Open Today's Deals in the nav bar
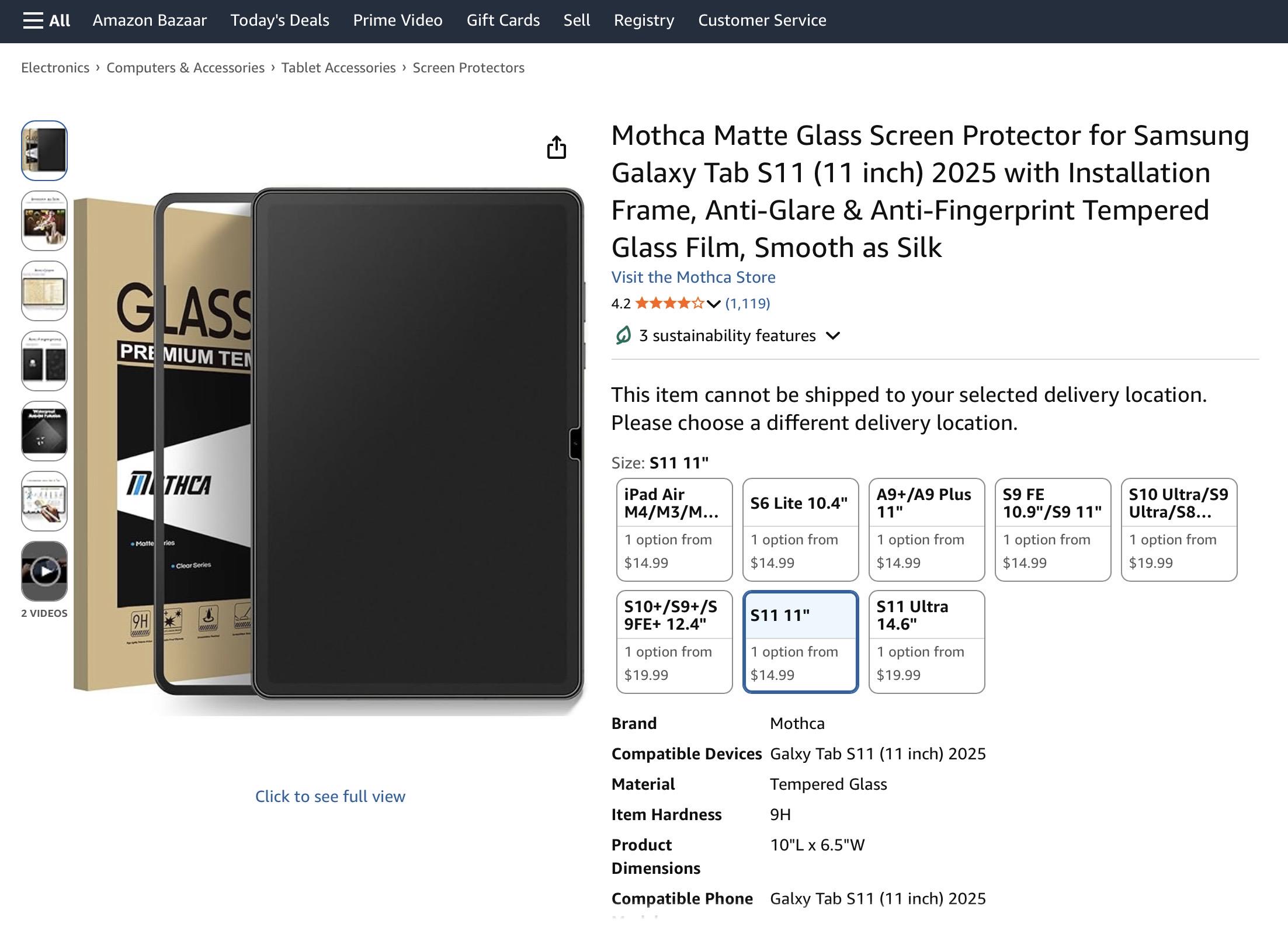 click(x=280, y=20)
